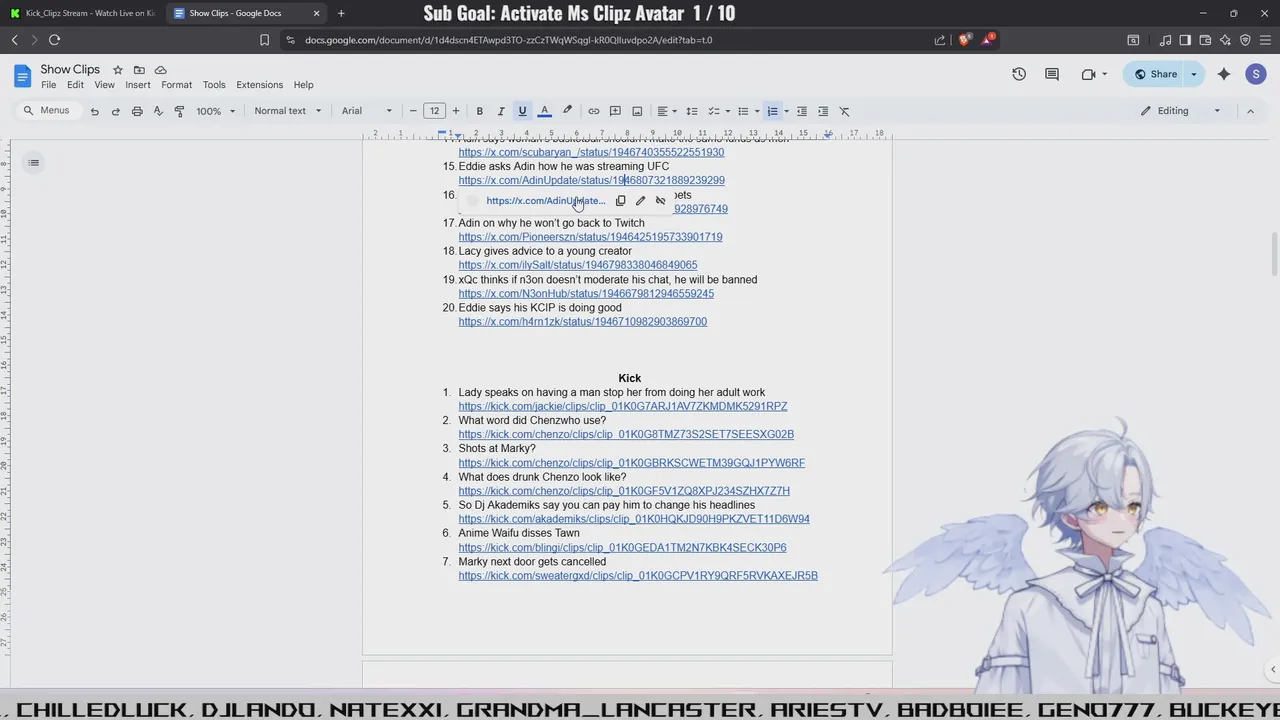Insert image from the toolbar
This screenshot has width=1280, height=720.
[637, 111]
